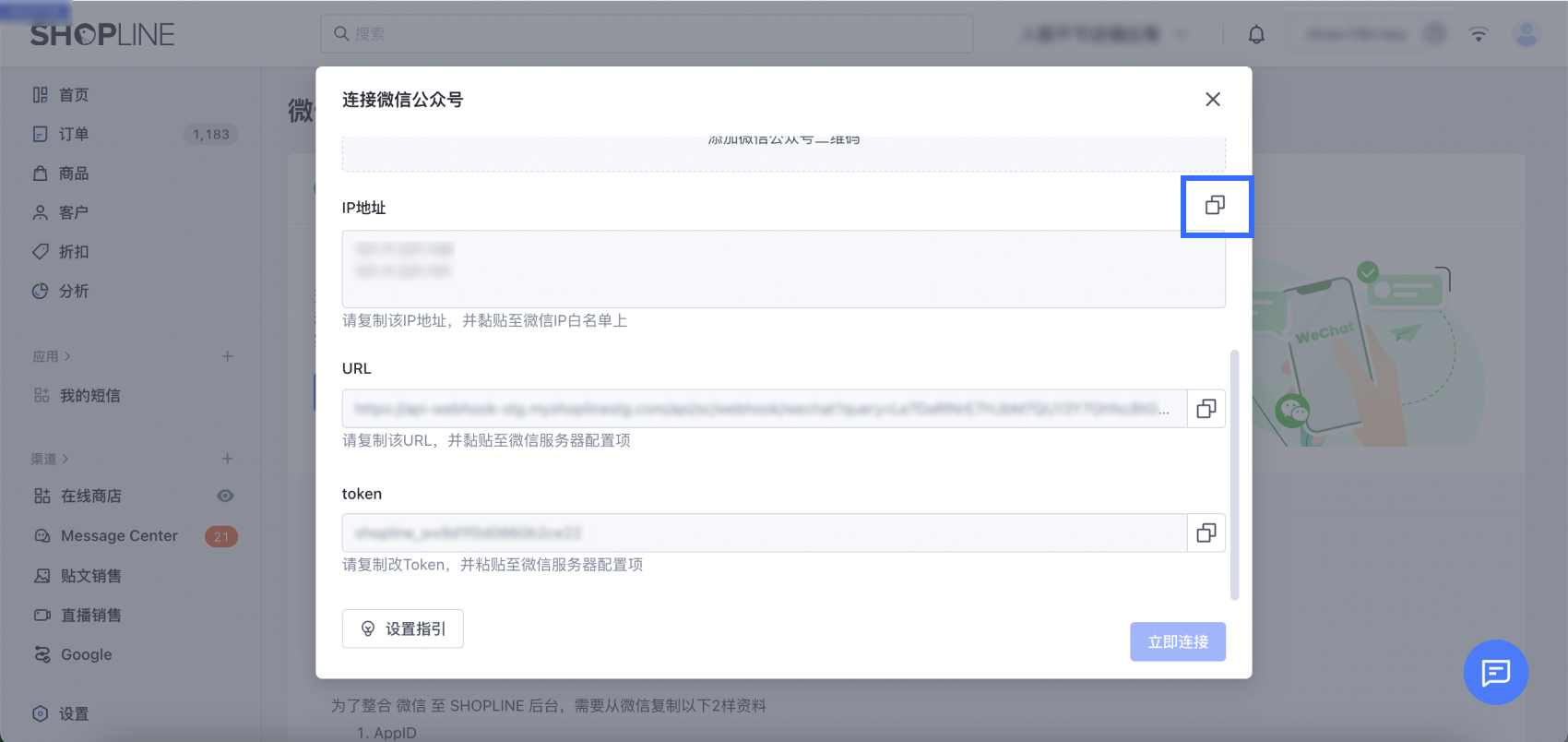This screenshot has height=742, width=1568.
Task: Click the blurred token input field
Action: [764, 533]
